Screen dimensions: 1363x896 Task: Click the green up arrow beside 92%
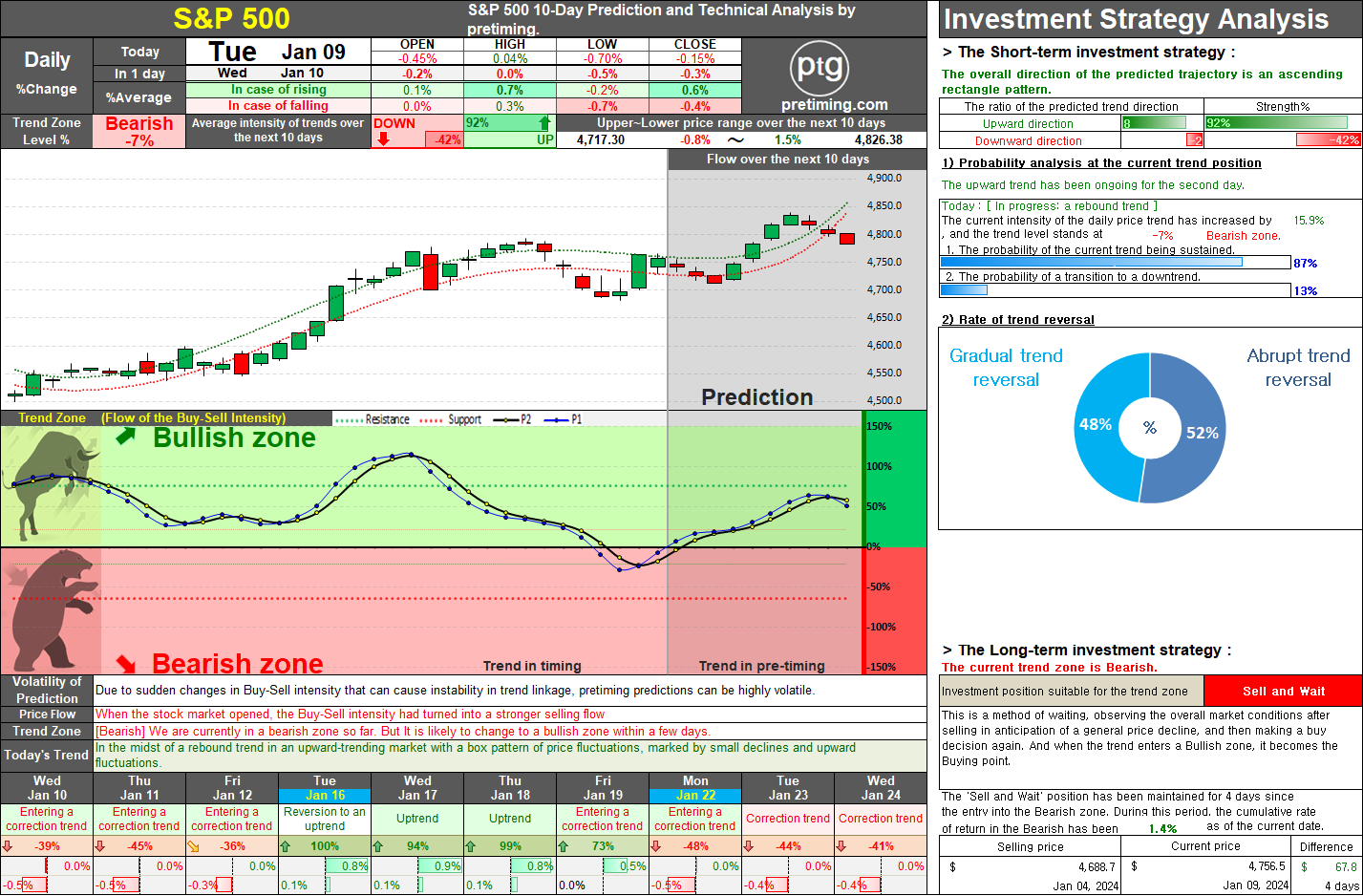544,122
